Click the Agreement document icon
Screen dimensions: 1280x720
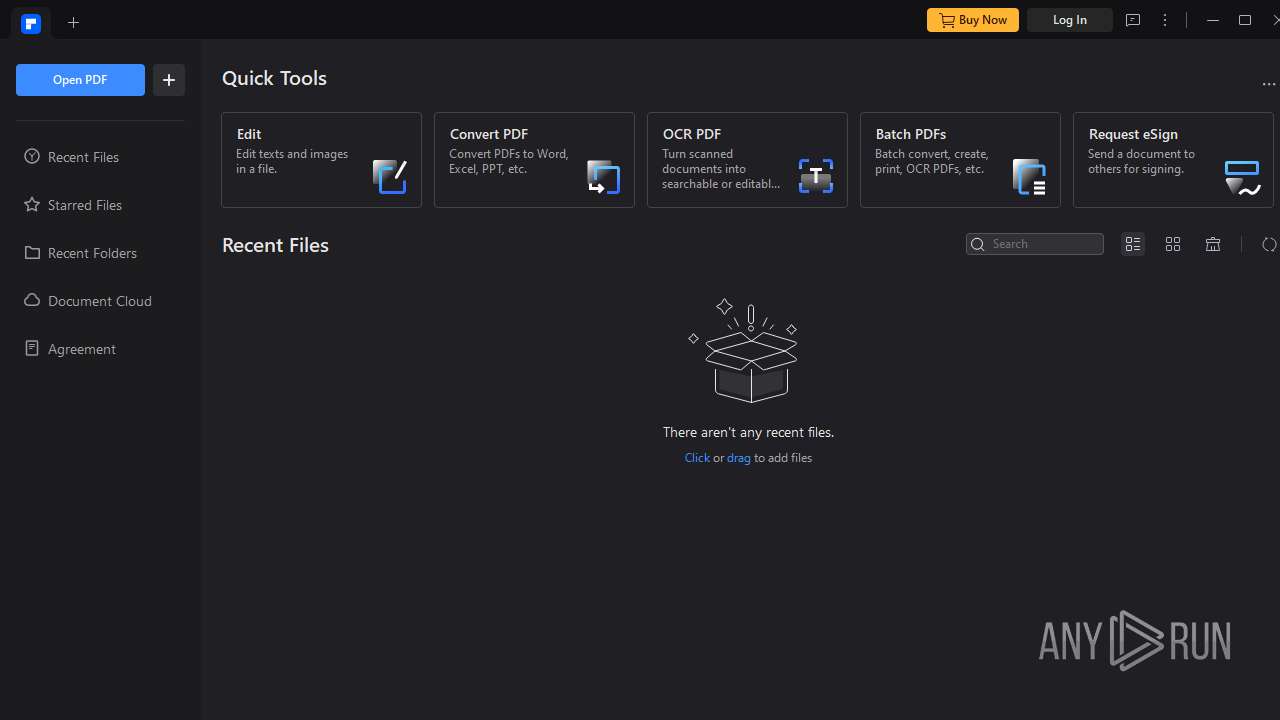pyautogui.click(x=32, y=348)
